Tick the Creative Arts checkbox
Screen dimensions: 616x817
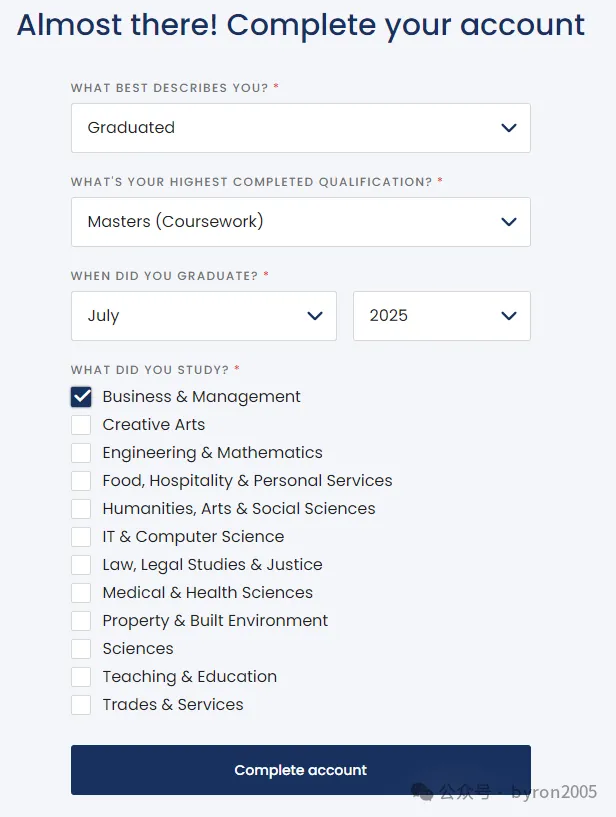(81, 425)
